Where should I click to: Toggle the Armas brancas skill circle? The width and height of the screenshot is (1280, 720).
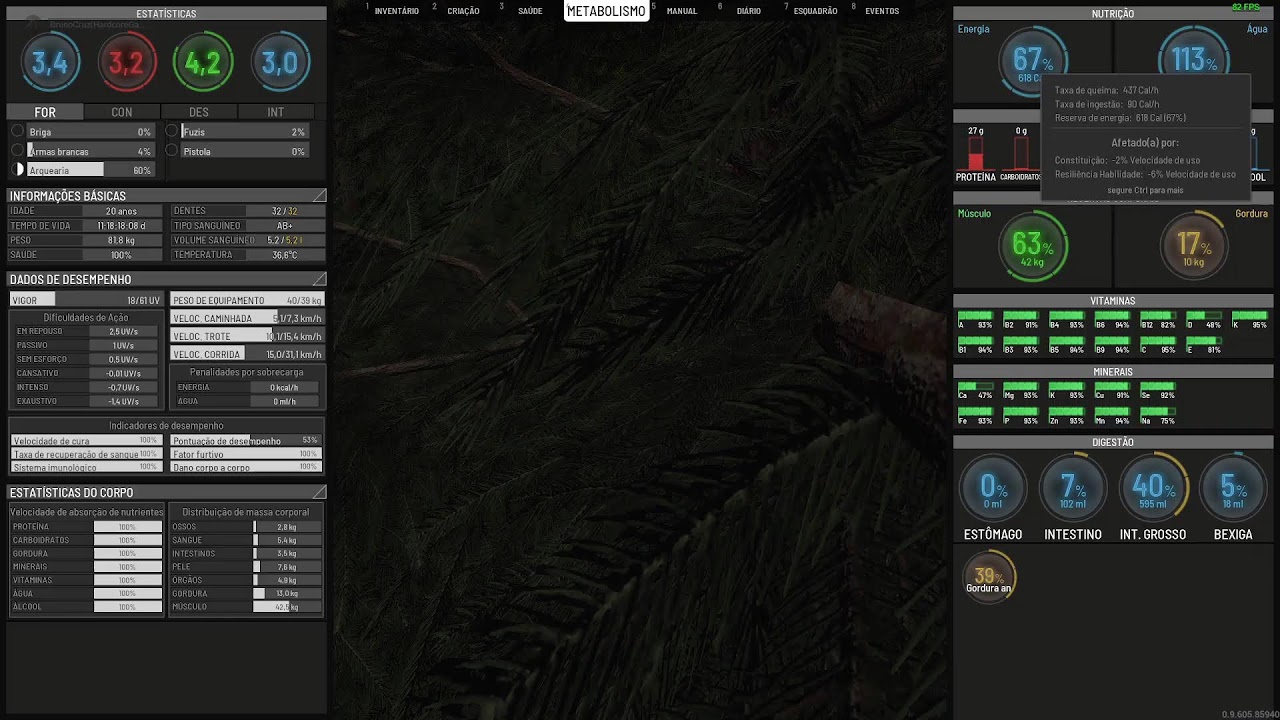pos(17,150)
